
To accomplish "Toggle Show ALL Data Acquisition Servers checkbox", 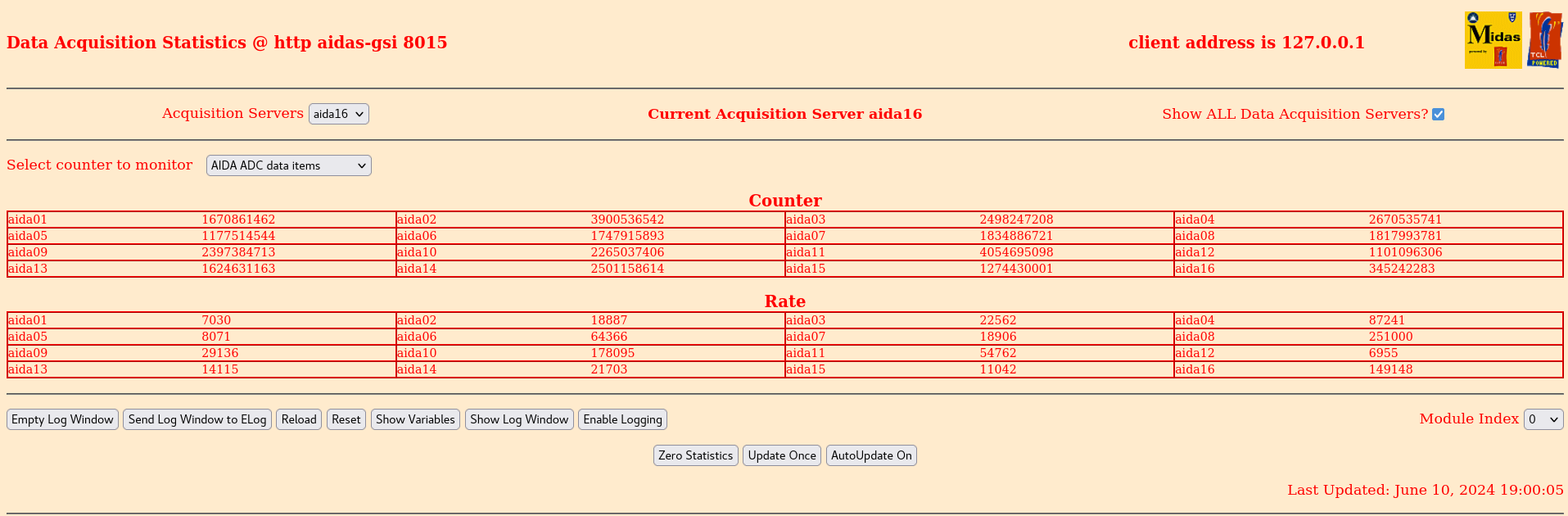I will [1438, 115].
